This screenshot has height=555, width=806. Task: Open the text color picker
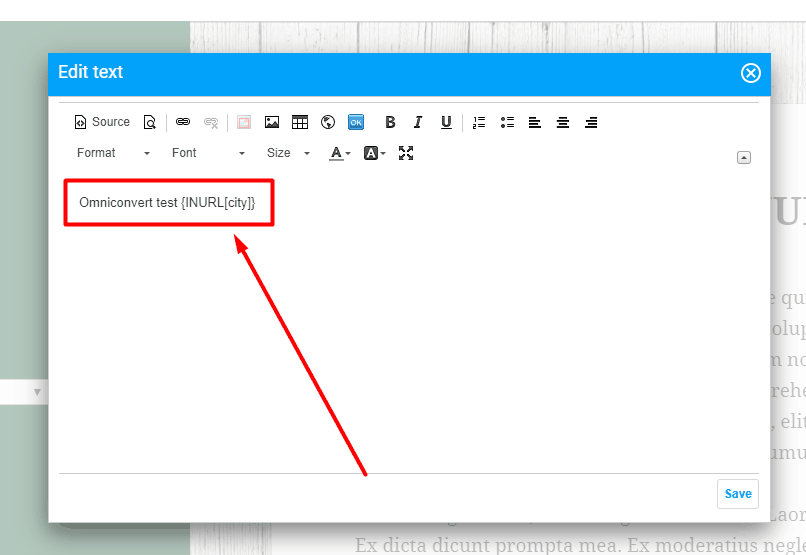point(339,153)
